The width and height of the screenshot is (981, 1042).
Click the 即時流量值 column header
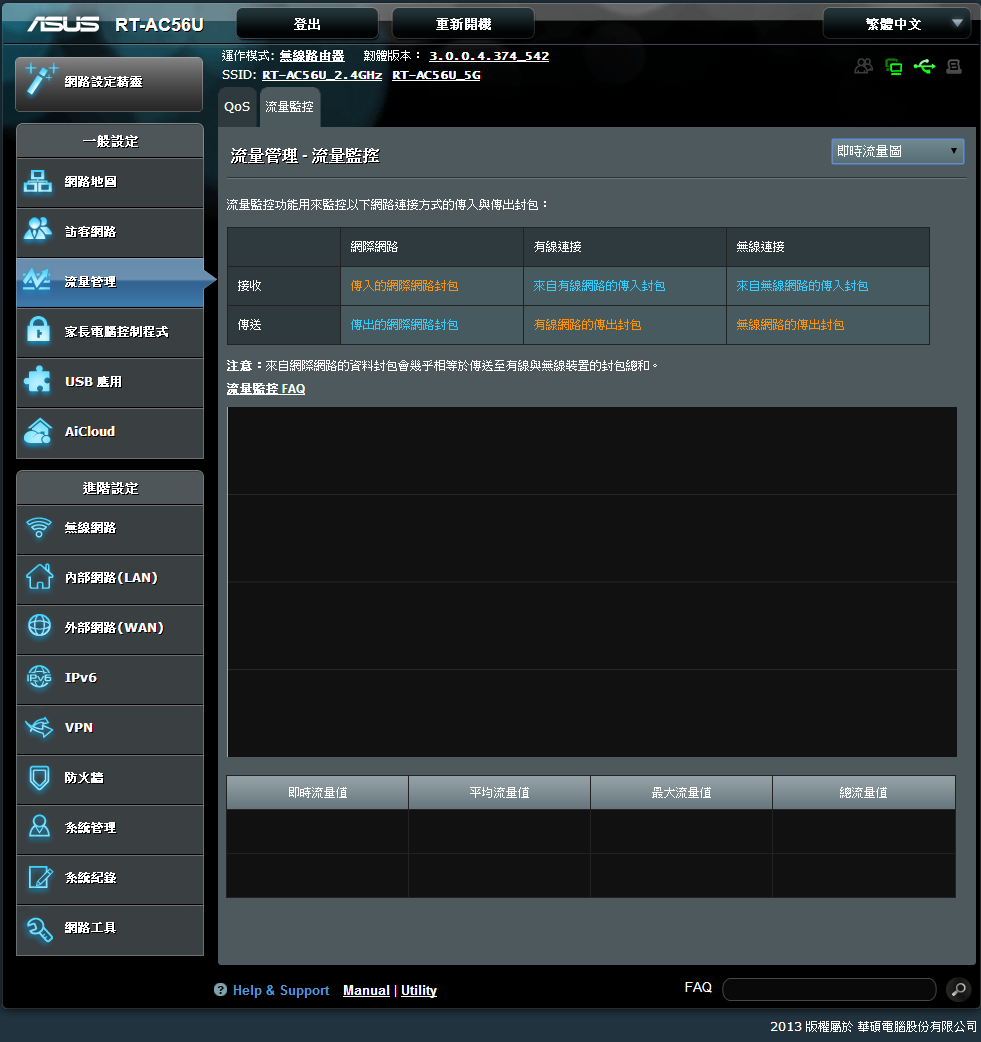click(x=318, y=792)
